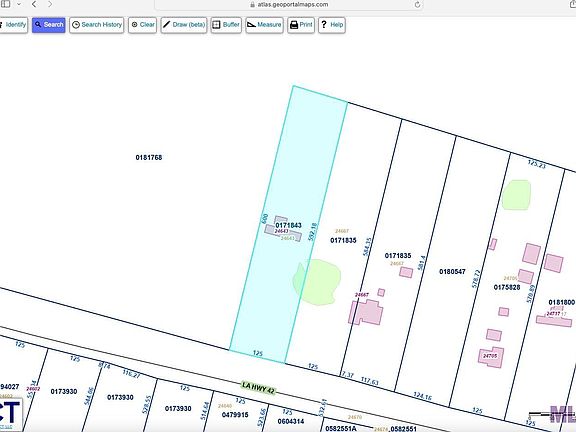Select highlighted parcel 0171843
The image size is (576, 432).
click(x=289, y=225)
